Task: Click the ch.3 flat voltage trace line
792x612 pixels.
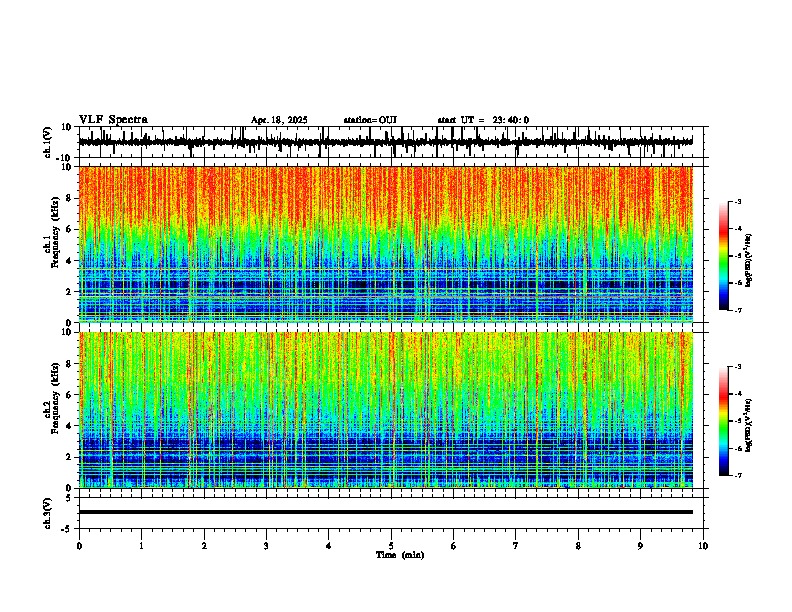Action: pos(385,512)
